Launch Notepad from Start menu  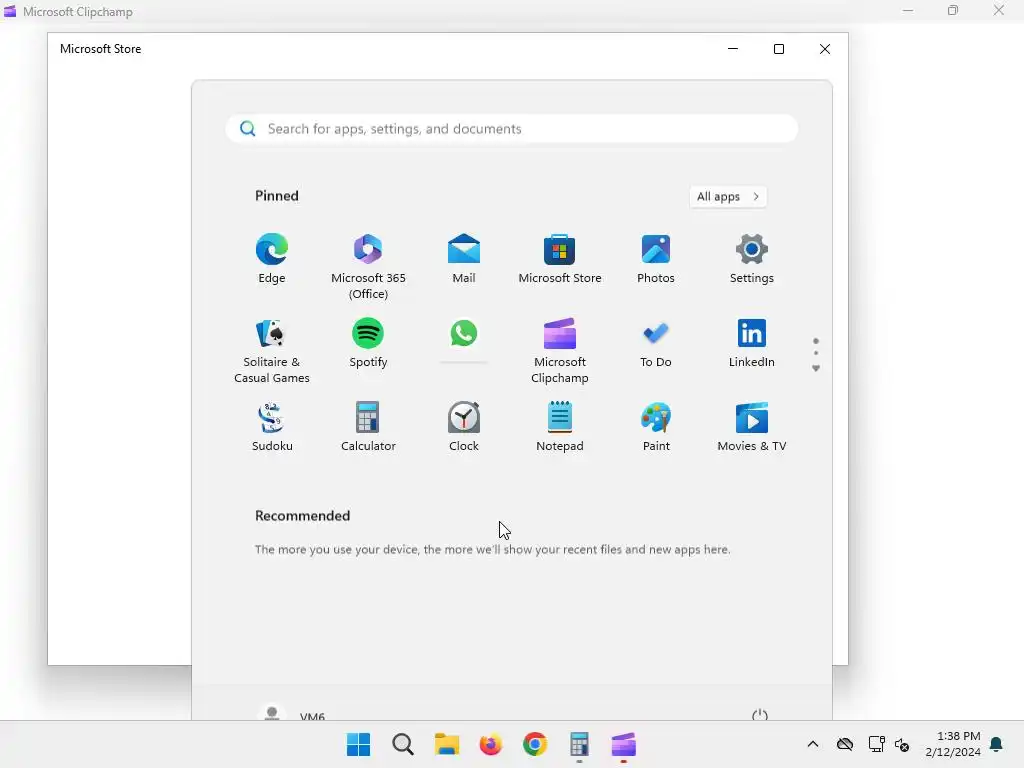tap(560, 426)
